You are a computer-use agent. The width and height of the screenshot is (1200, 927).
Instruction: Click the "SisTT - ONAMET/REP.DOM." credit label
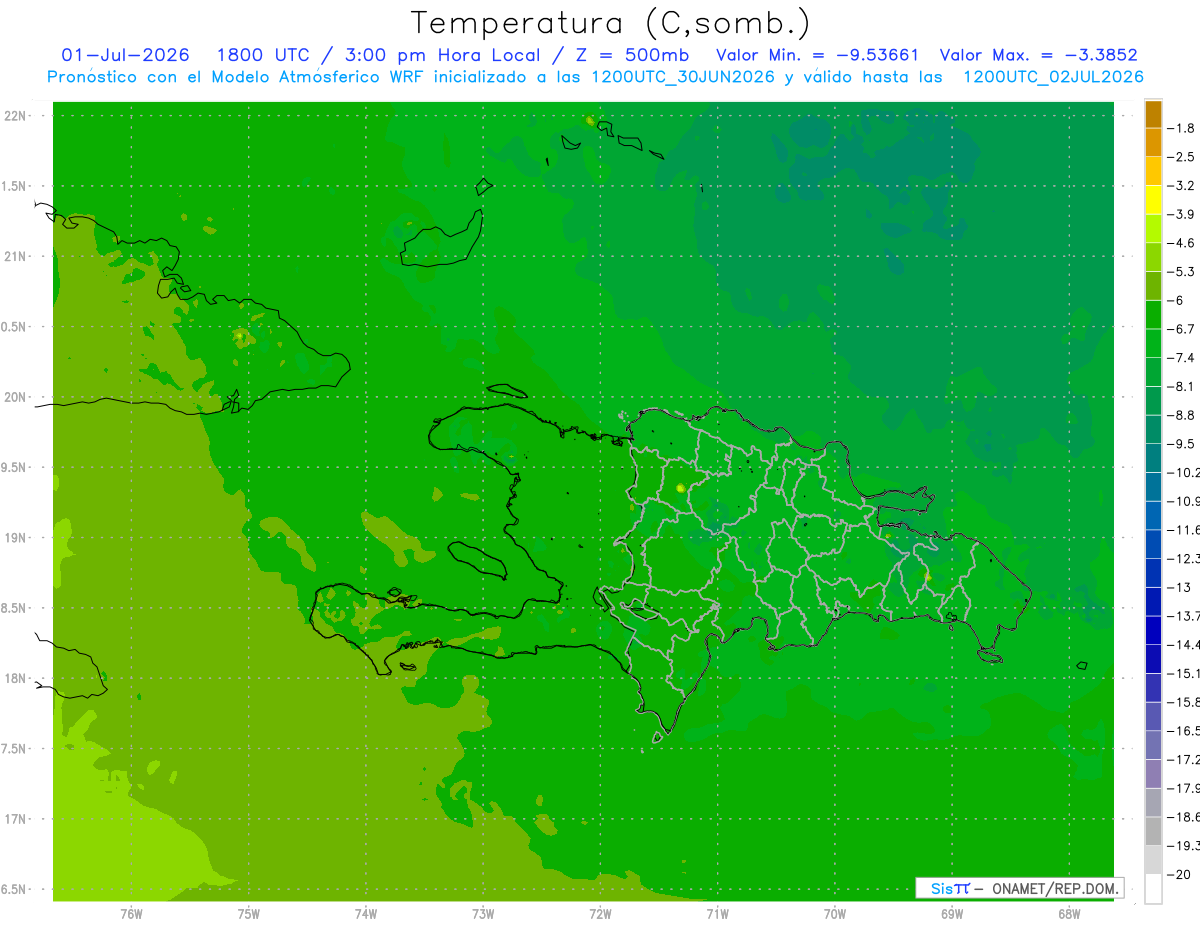point(1019,888)
